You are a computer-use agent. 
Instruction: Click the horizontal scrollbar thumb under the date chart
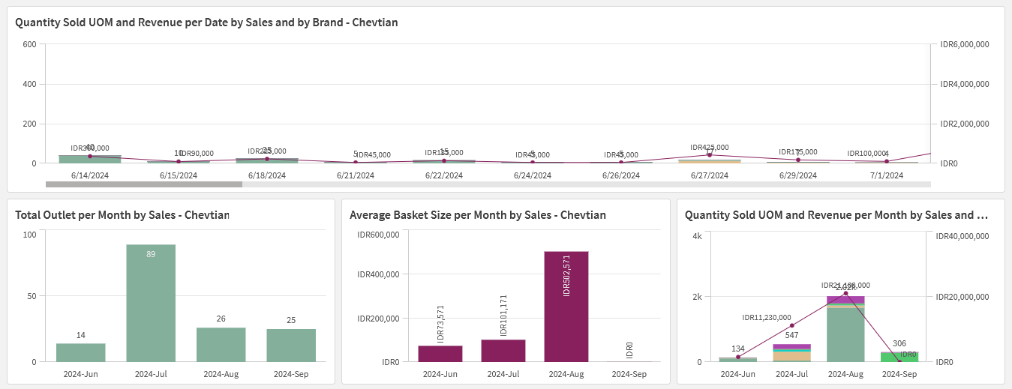coord(144,184)
